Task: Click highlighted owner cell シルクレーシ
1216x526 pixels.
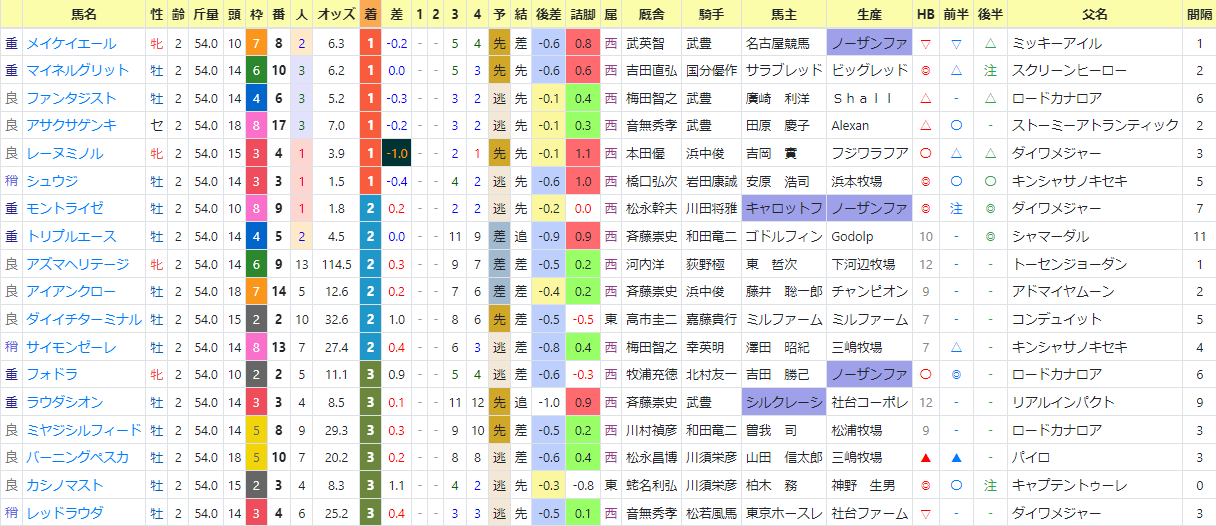Action: coord(783,401)
